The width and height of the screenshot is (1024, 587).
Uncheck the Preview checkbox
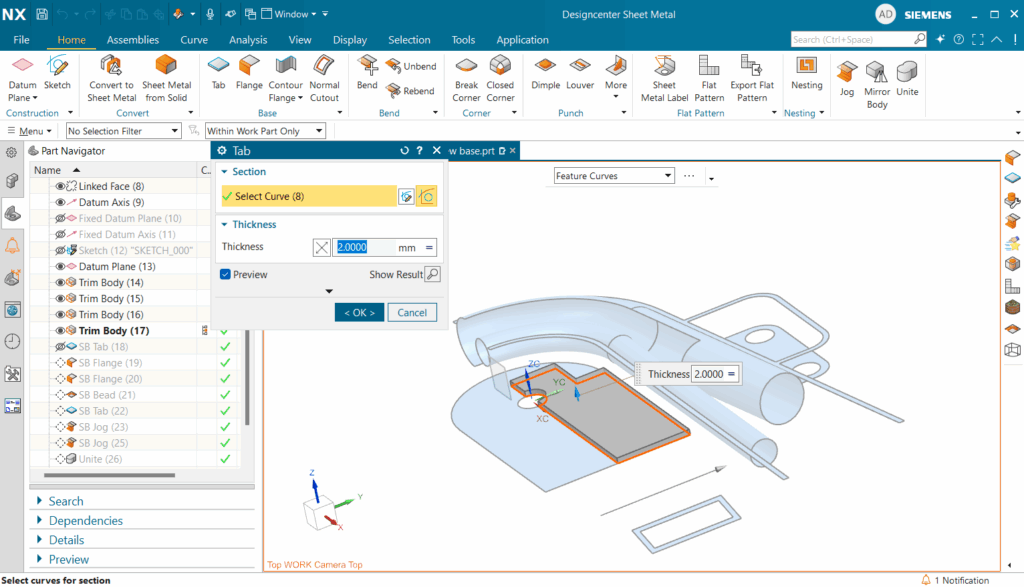tap(226, 274)
